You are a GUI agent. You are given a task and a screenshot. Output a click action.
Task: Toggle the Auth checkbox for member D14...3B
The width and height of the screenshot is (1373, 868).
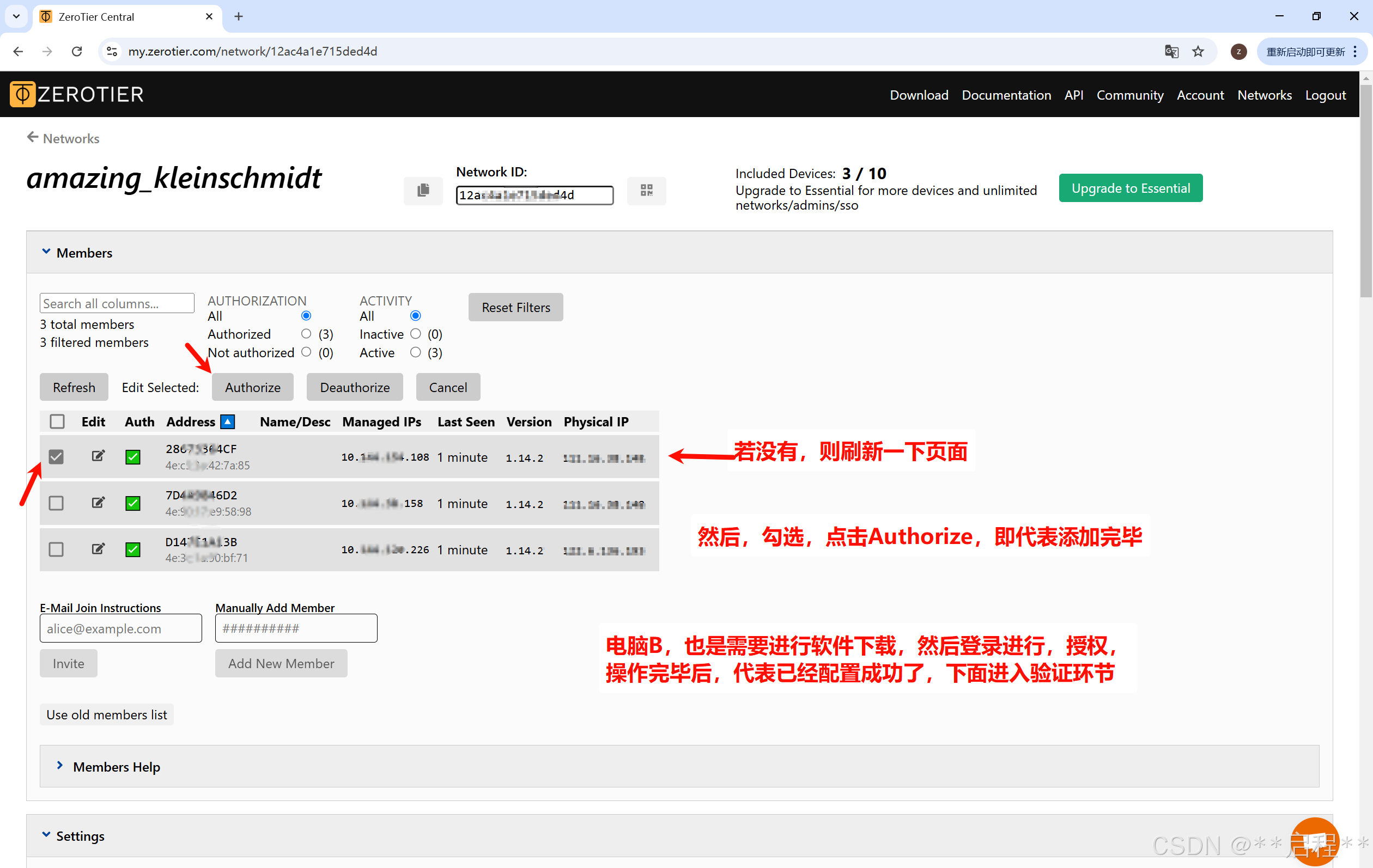133,549
